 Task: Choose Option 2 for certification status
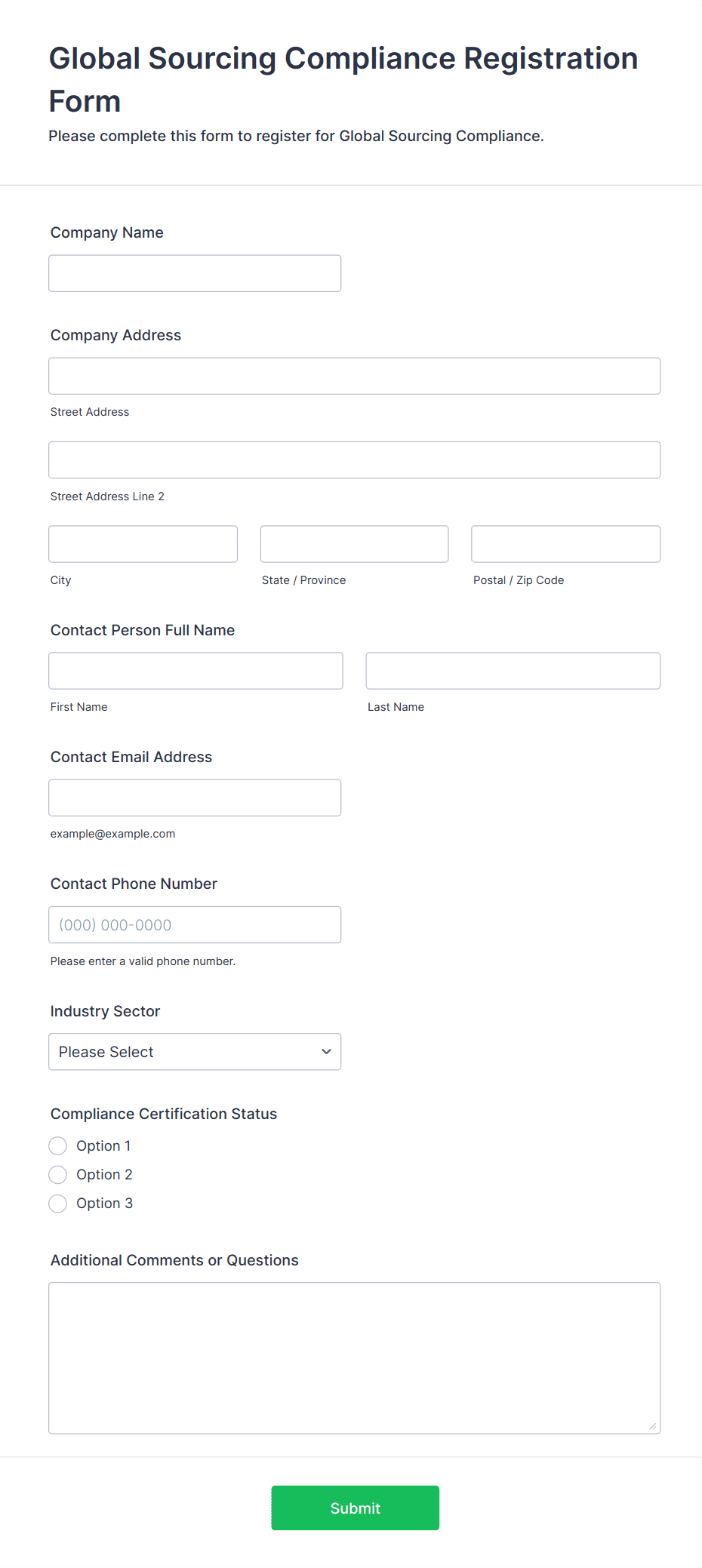58,1175
